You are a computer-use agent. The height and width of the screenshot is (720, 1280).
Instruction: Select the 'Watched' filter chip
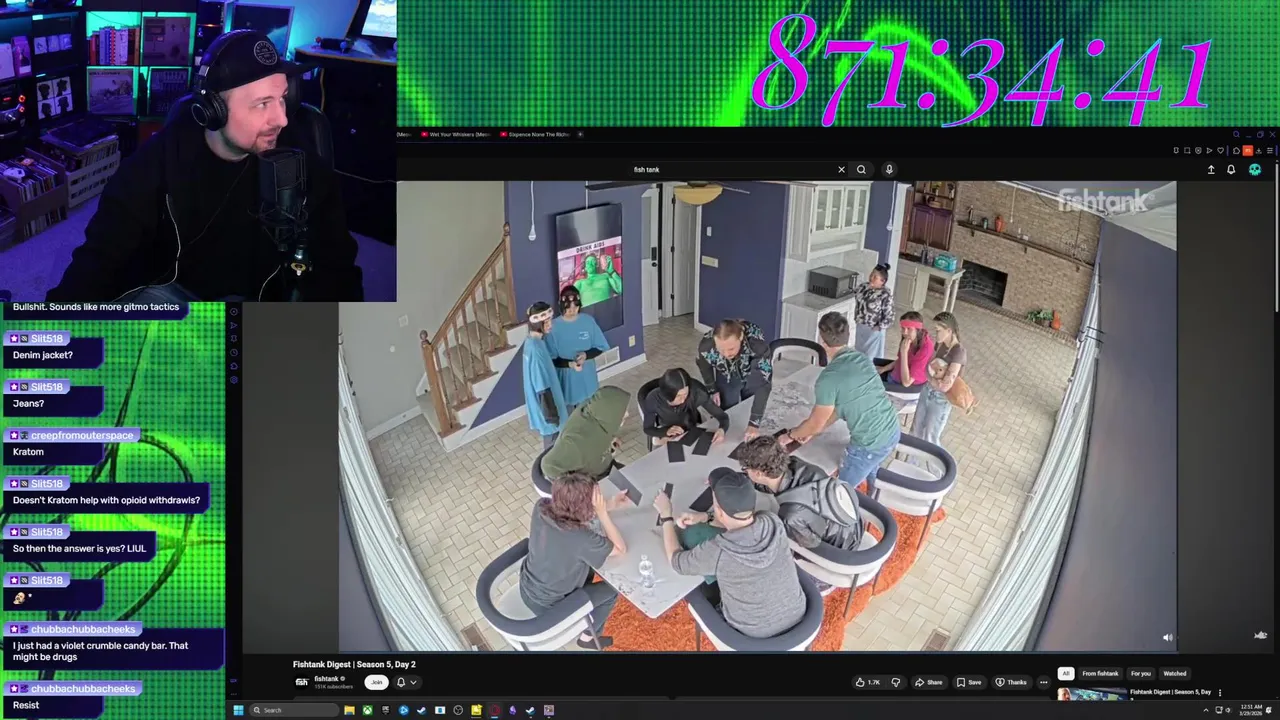coord(1175,673)
